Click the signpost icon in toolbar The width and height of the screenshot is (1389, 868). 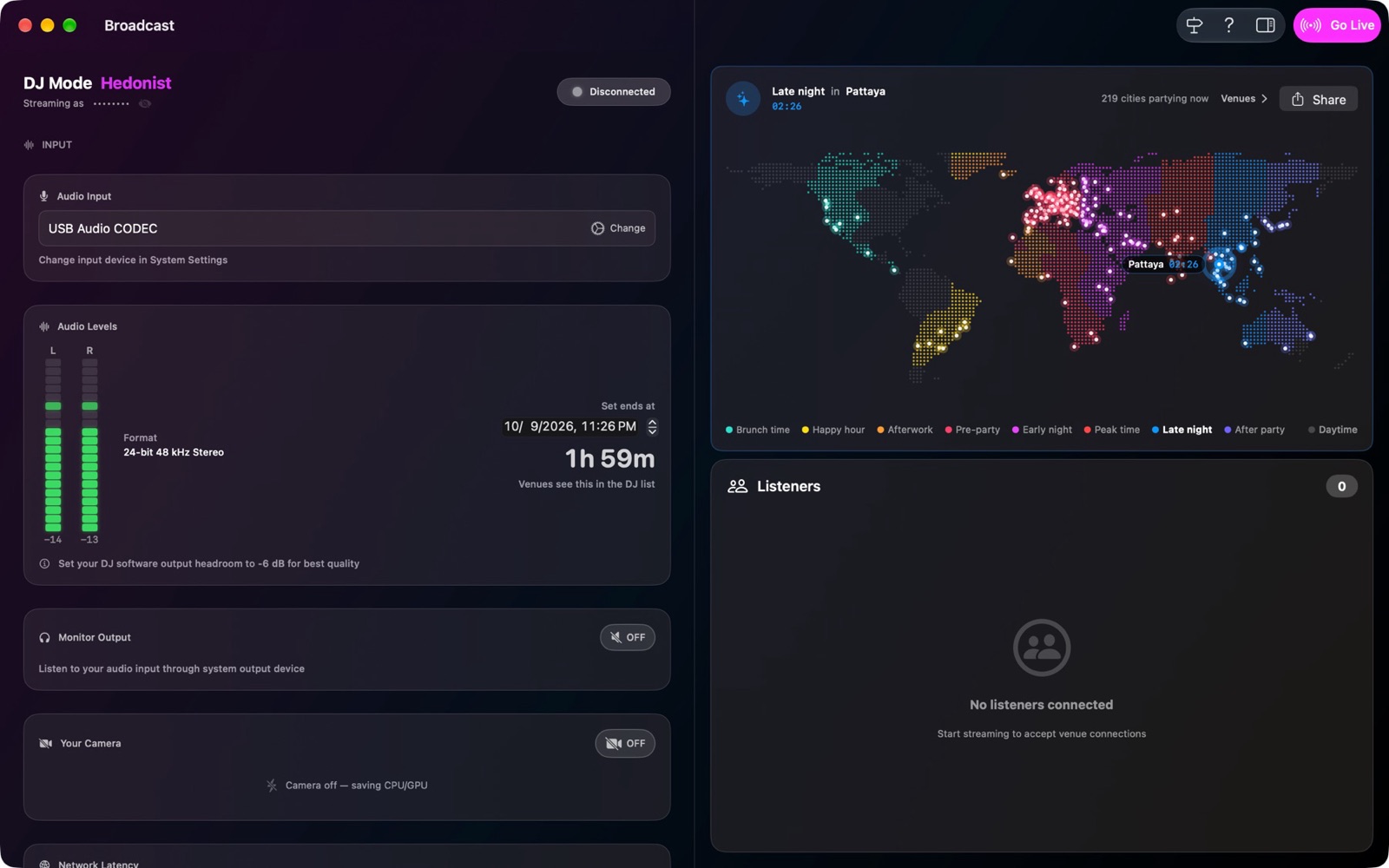[x=1195, y=25]
